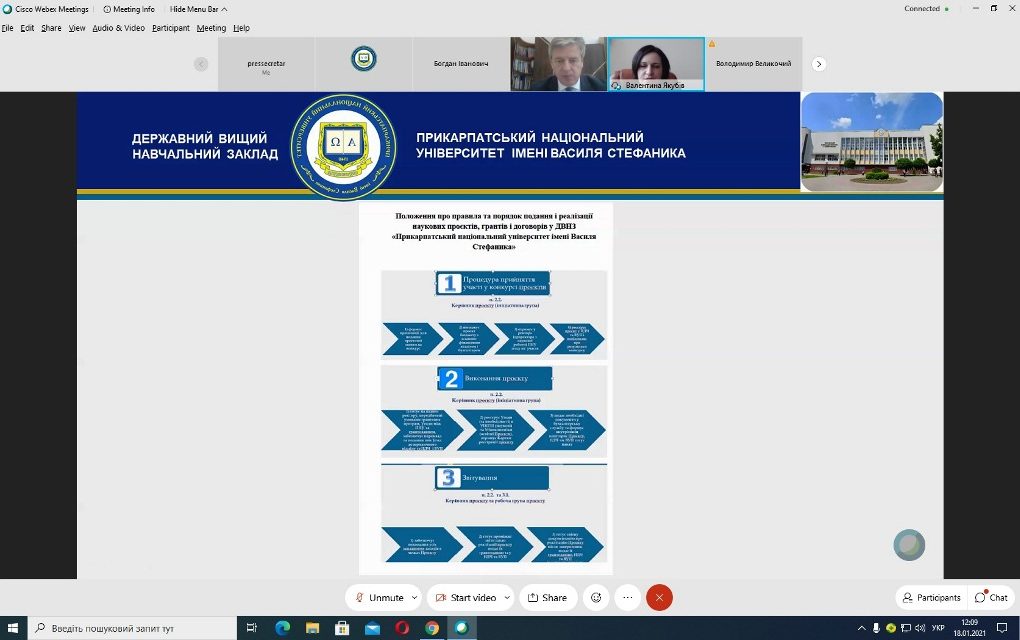Open the more options ellipsis button
Screen dimensions: 1020x640
627,598
